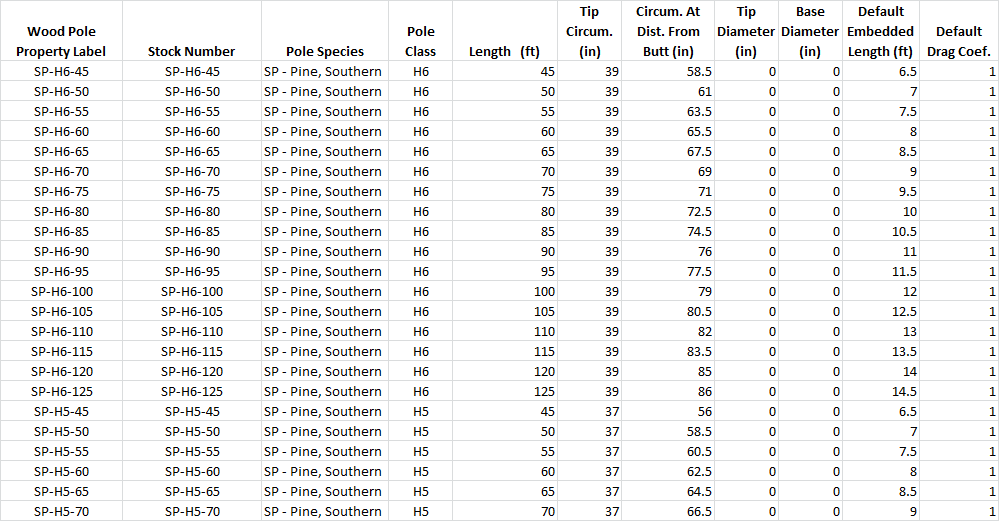Click the Default Drag Coef. header
This screenshot has height=521, width=999.
959,41
